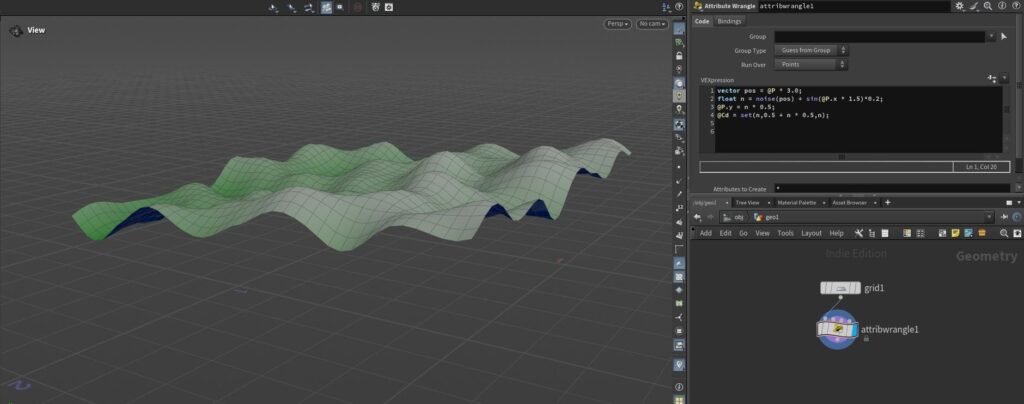This screenshot has height=404, width=1024.
Task: Open the Persp view dropdown
Action: pos(617,24)
